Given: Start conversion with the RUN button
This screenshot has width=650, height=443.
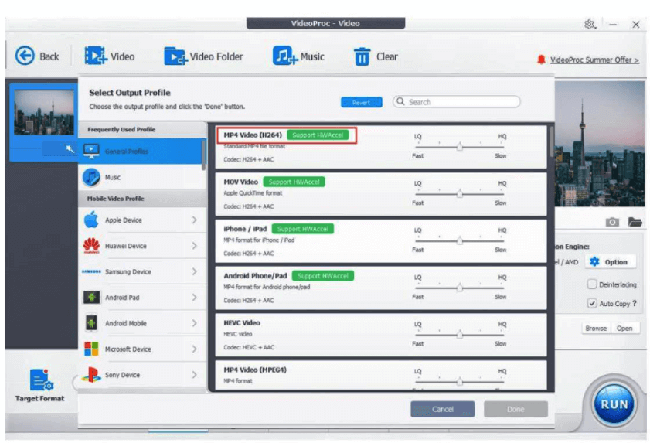Looking at the screenshot, I should point(614,404).
